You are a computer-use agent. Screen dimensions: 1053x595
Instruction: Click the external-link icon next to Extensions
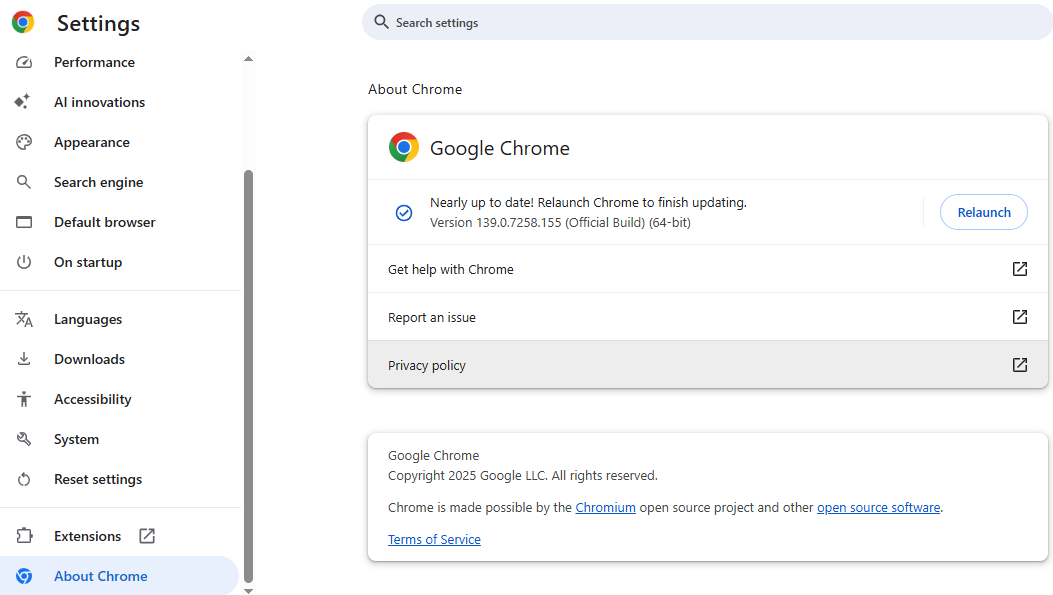146,535
